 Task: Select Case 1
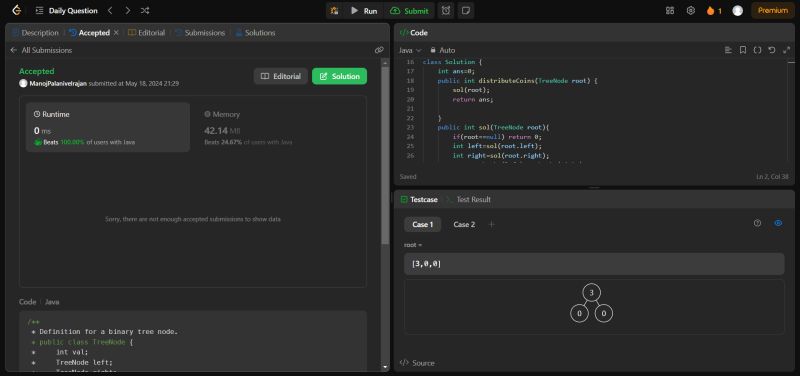tap(422, 224)
